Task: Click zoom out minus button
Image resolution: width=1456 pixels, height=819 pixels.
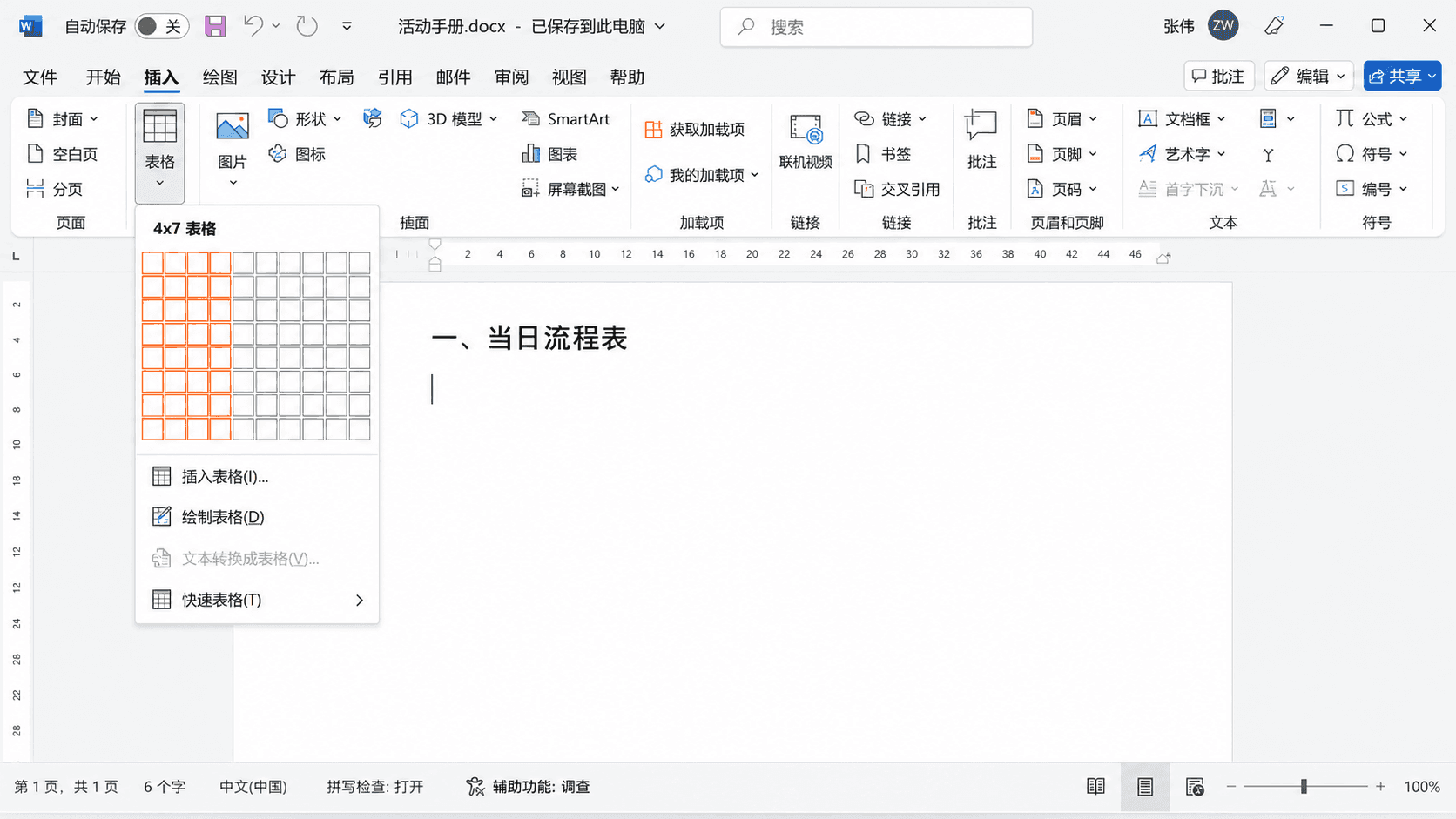Action: 1231,787
